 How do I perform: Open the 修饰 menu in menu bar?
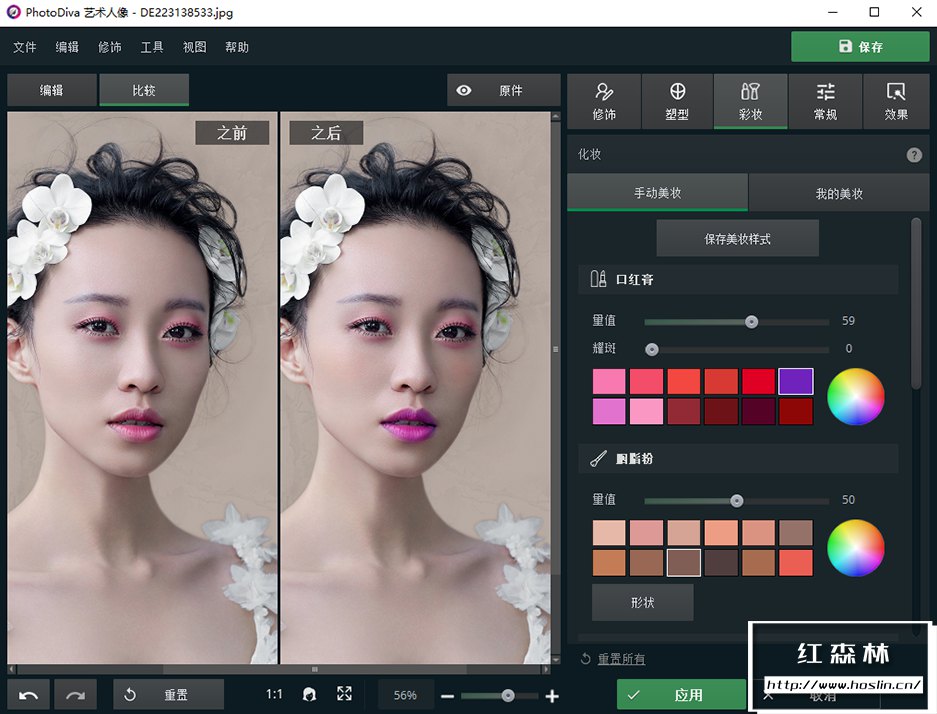tap(109, 47)
